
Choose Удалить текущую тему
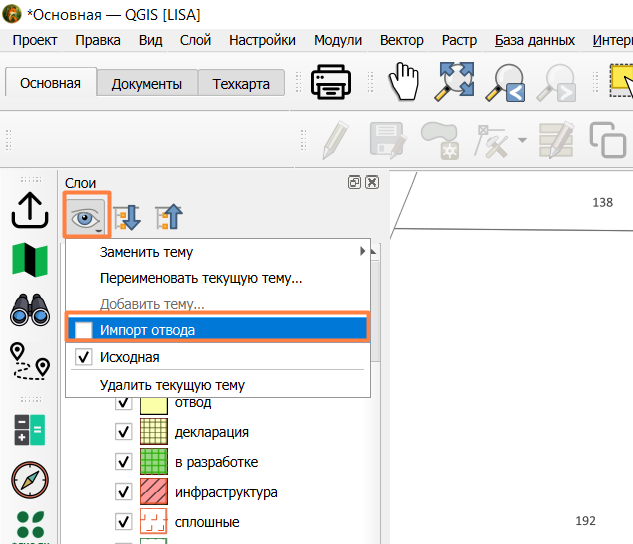pyautogui.click(x=218, y=385)
